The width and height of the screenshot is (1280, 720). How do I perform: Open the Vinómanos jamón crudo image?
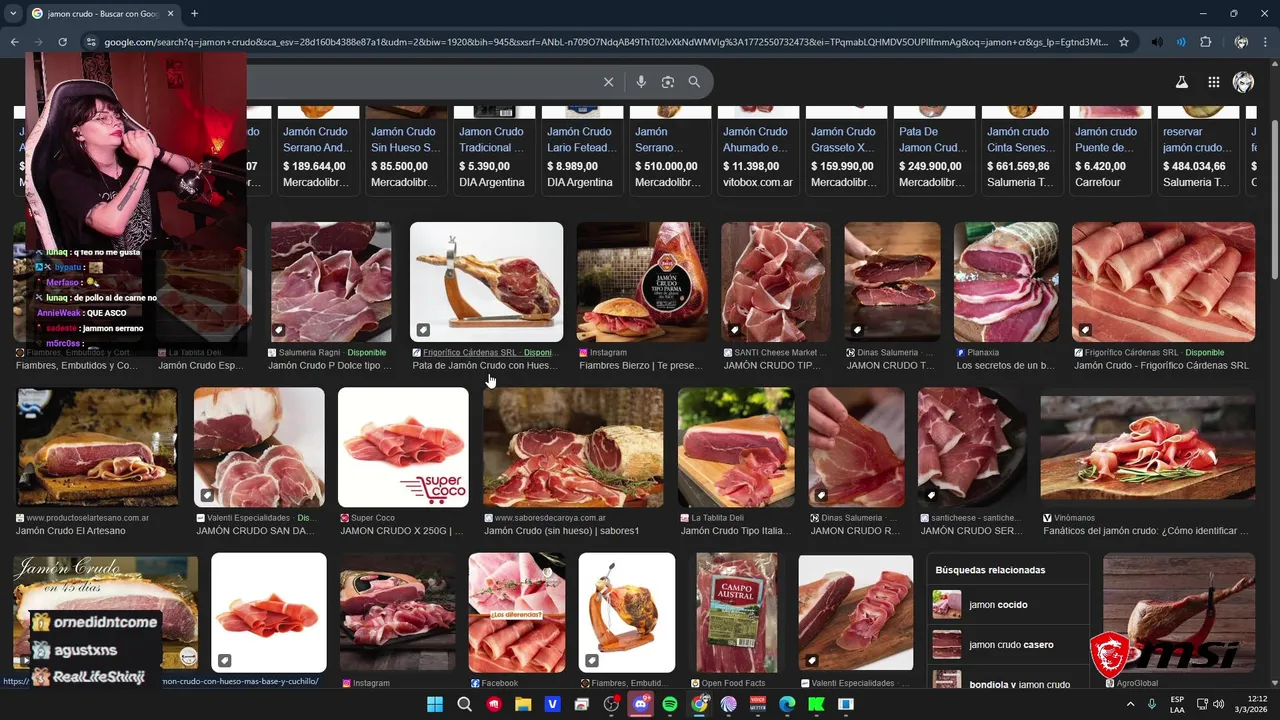coord(1148,447)
